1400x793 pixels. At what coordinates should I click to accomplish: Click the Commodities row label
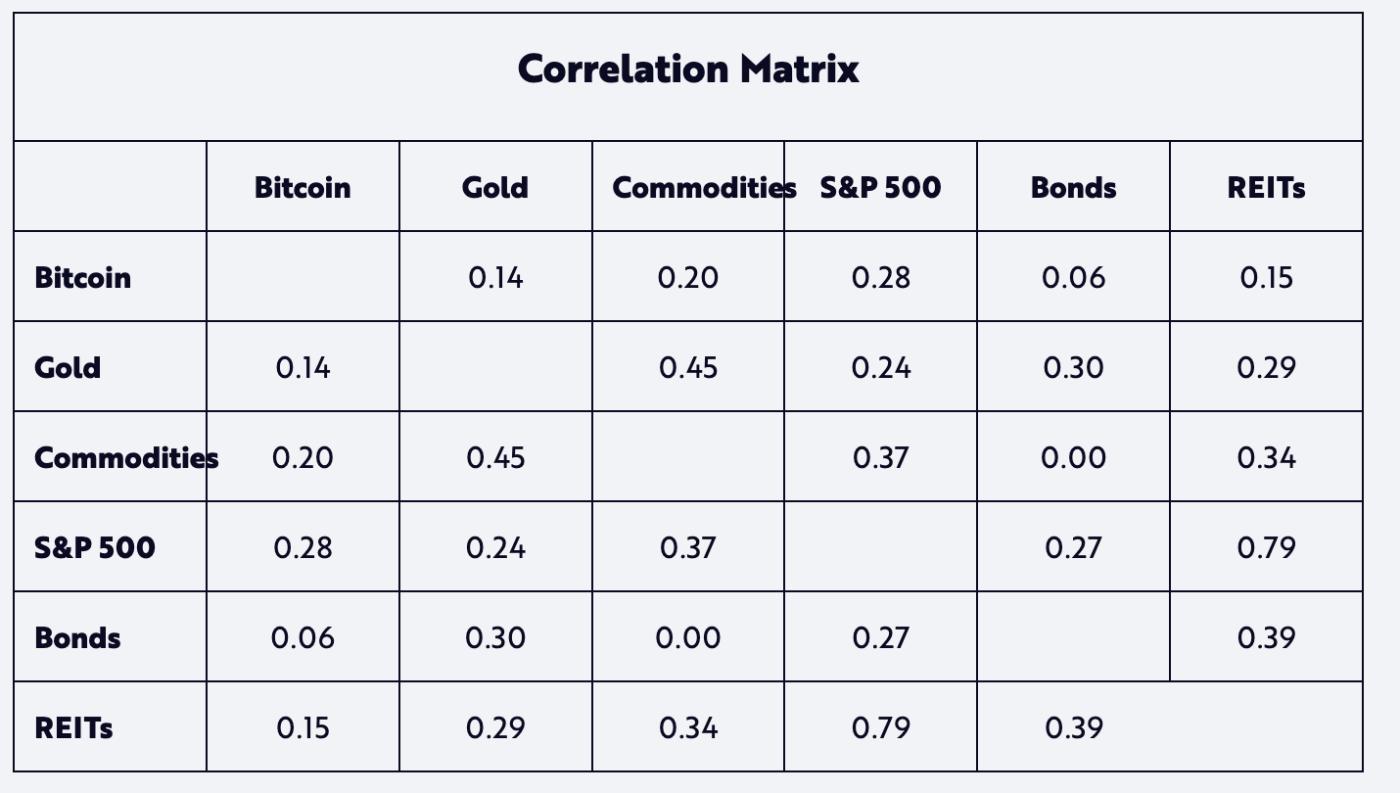coord(126,457)
